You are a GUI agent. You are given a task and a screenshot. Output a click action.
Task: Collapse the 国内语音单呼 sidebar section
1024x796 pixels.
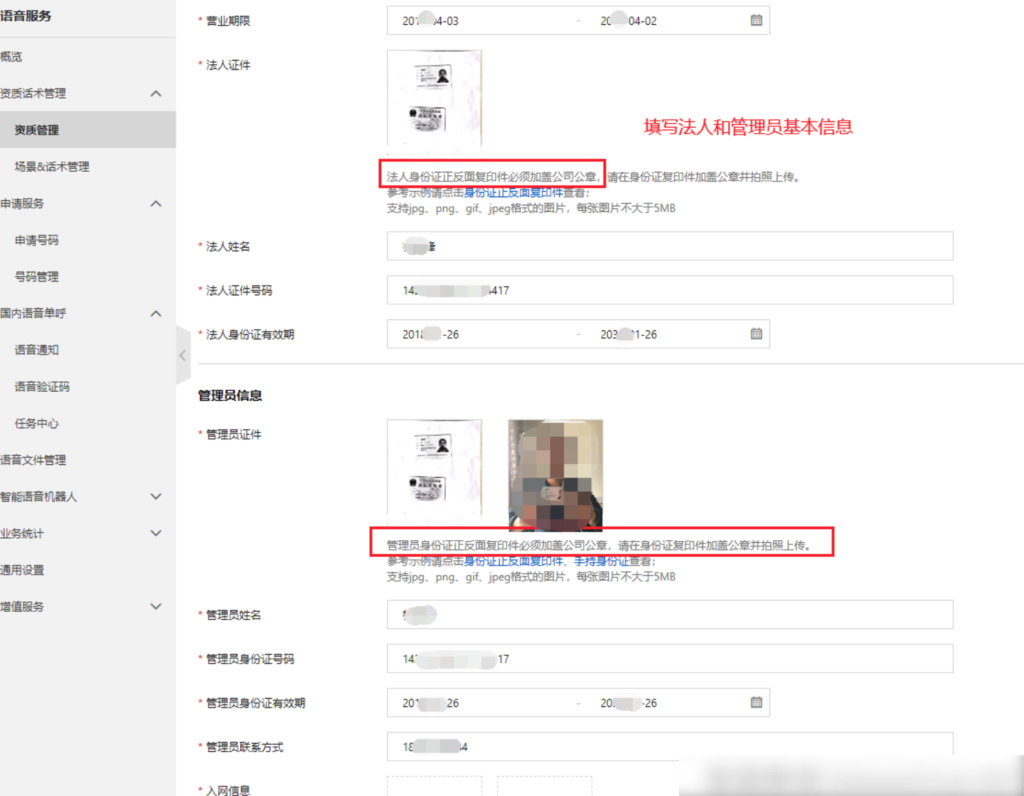156,313
